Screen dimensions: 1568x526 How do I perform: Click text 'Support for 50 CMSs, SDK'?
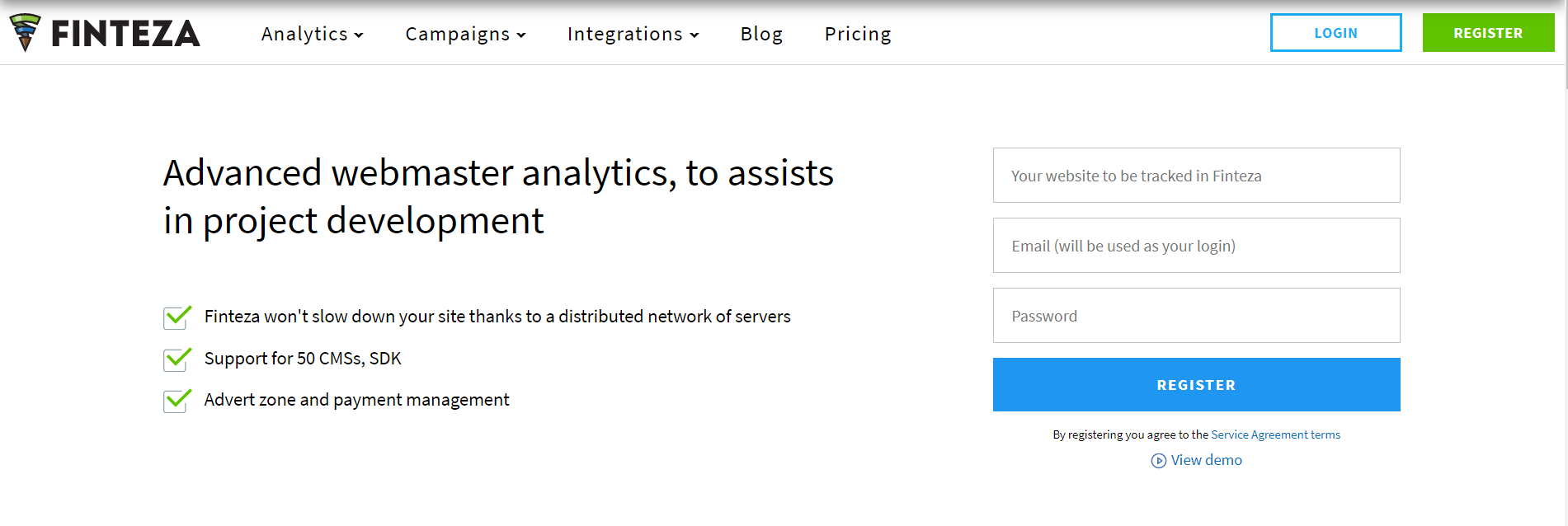303,359
